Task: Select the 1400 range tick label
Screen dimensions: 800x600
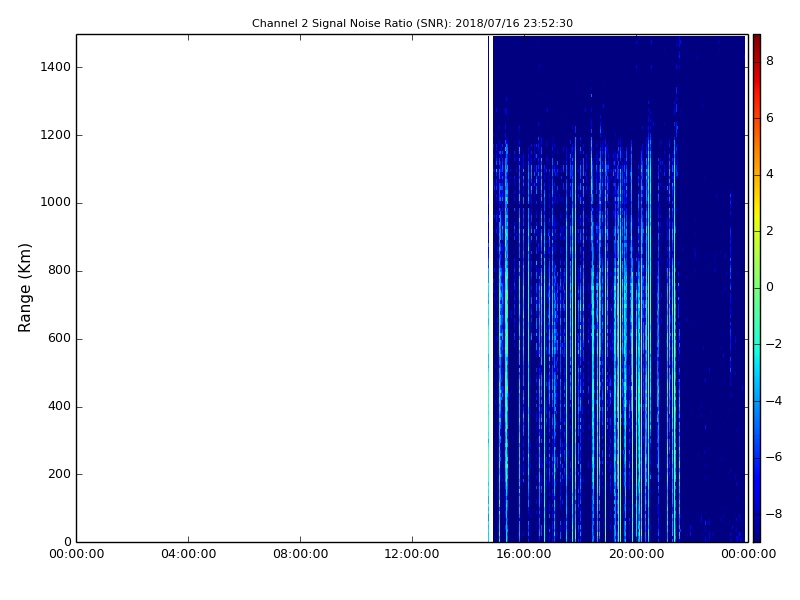Action: click(x=56, y=67)
